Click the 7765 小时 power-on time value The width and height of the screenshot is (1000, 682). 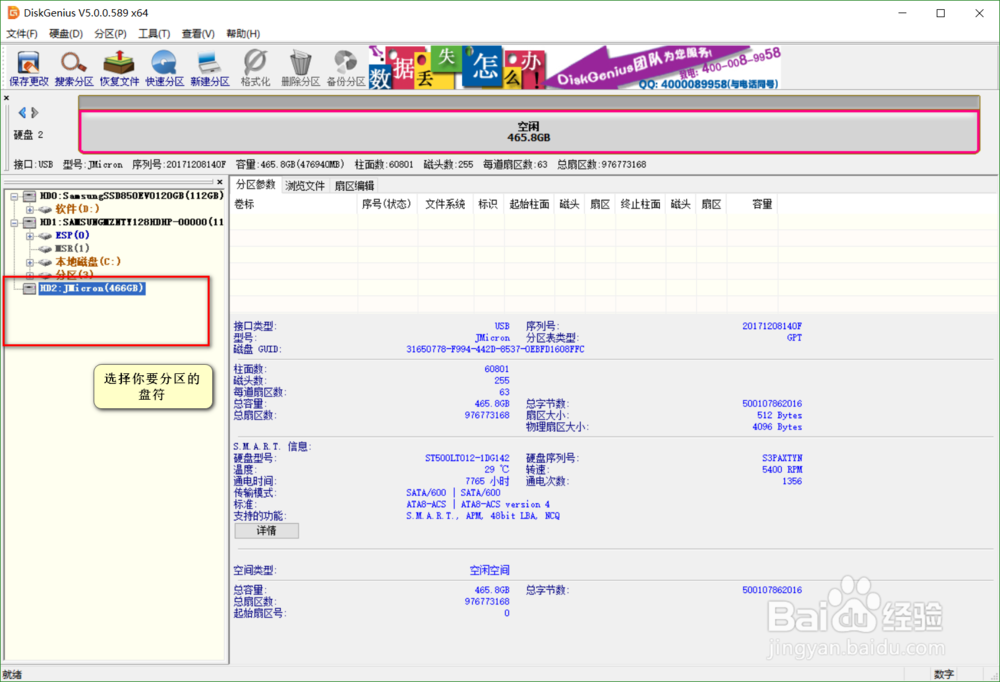click(x=487, y=481)
